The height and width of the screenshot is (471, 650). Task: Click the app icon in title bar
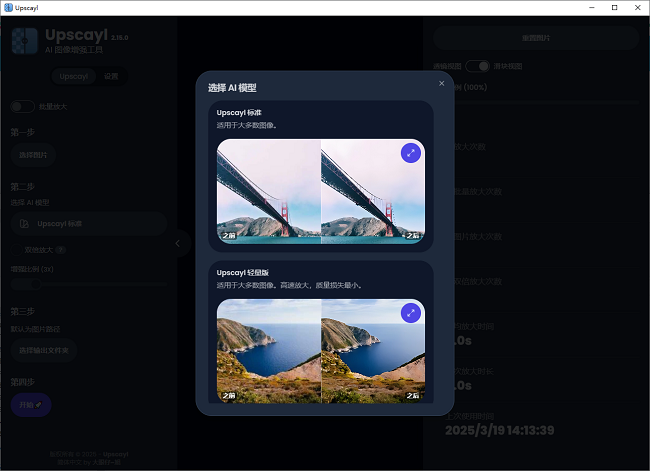click(x=8, y=7)
